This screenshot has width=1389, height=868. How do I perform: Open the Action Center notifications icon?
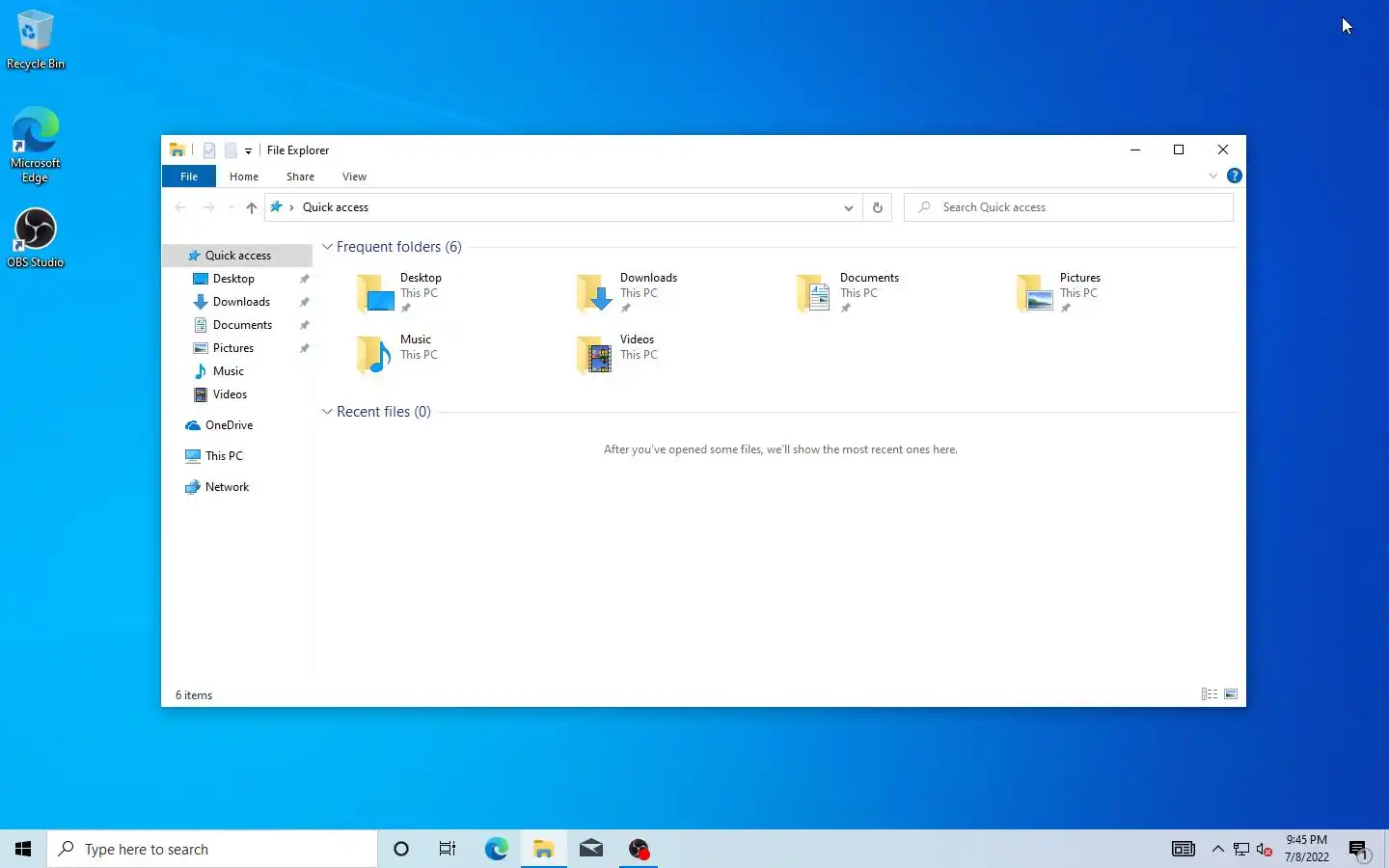click(x=1359, y=849)
